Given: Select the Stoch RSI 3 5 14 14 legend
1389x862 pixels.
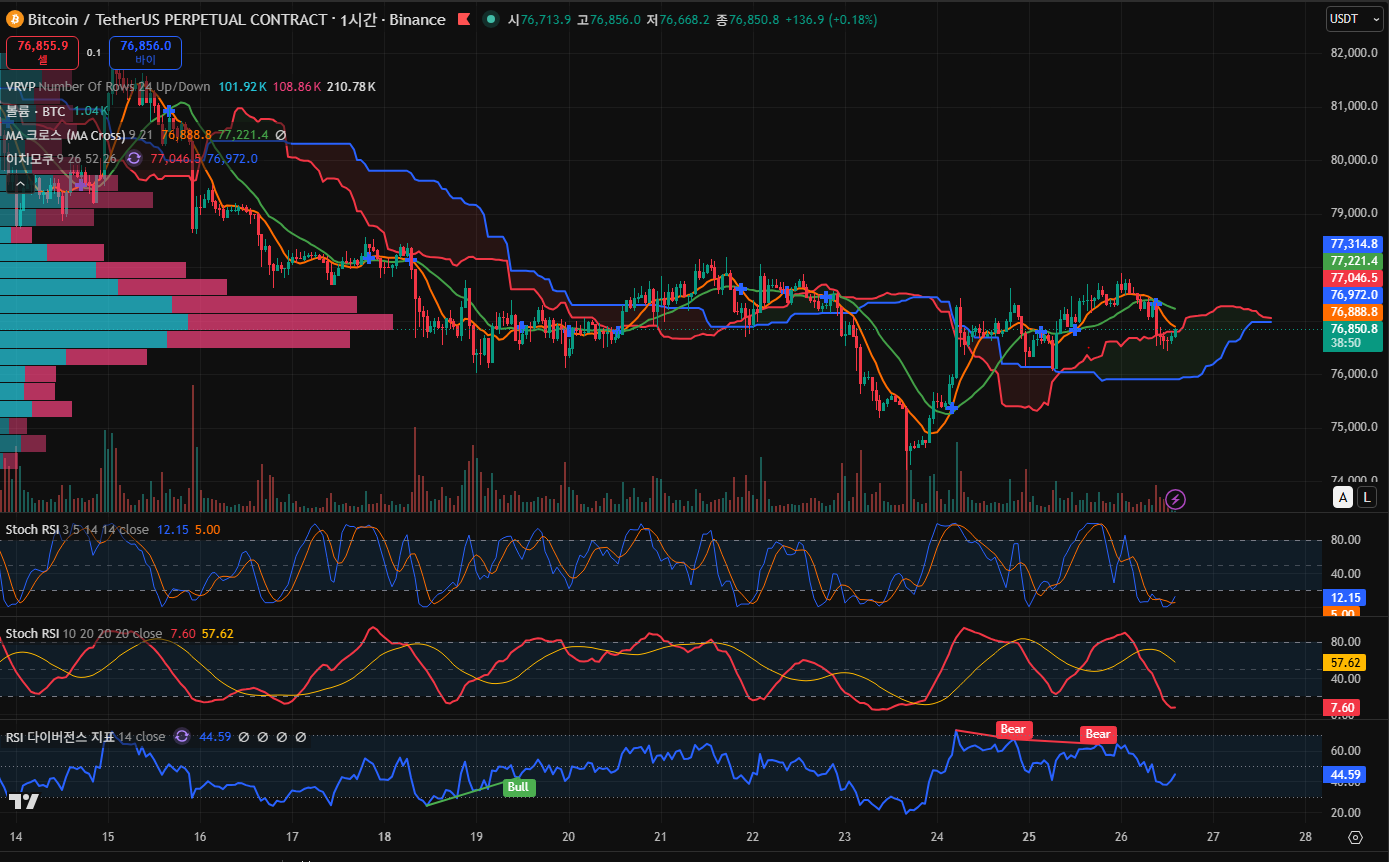Looking at the screenshot, I should pyautogui.click(x=78, y=529).
